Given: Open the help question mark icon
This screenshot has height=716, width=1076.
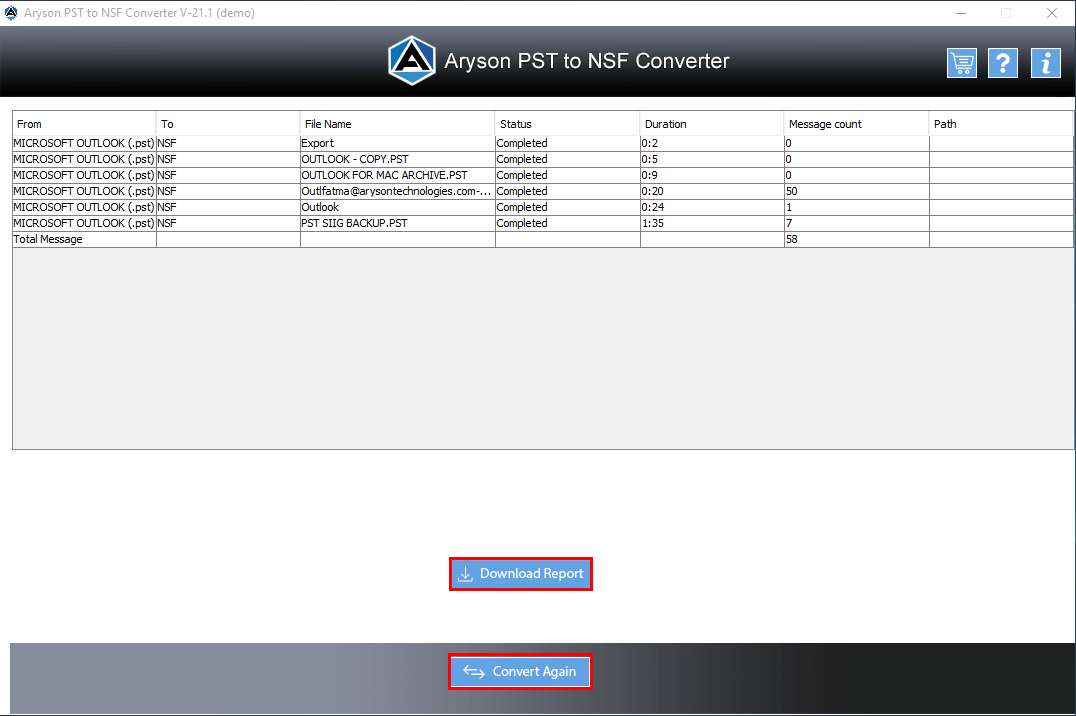Looking at the screenshot, I should pyautogui.click(x=1003, y=63).
